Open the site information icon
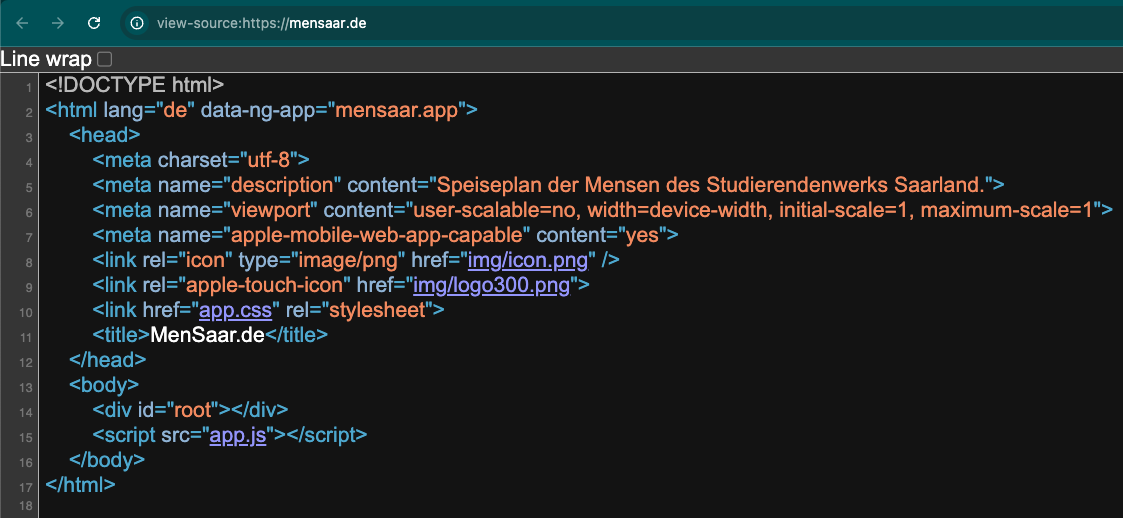 click(137, 23)
